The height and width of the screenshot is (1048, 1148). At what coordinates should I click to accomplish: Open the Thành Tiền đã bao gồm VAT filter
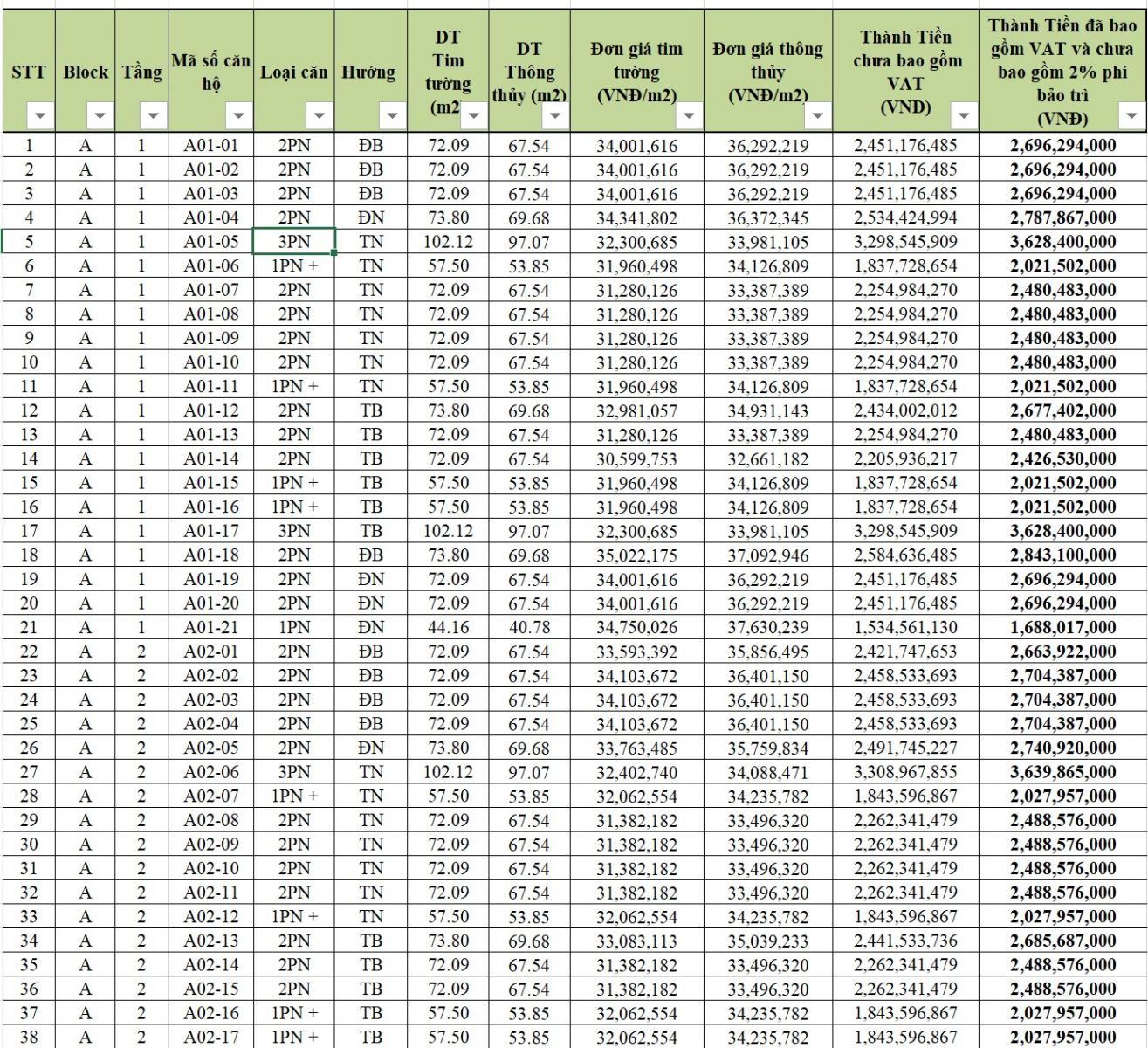pyautogui.click(x=1132, y=115)
